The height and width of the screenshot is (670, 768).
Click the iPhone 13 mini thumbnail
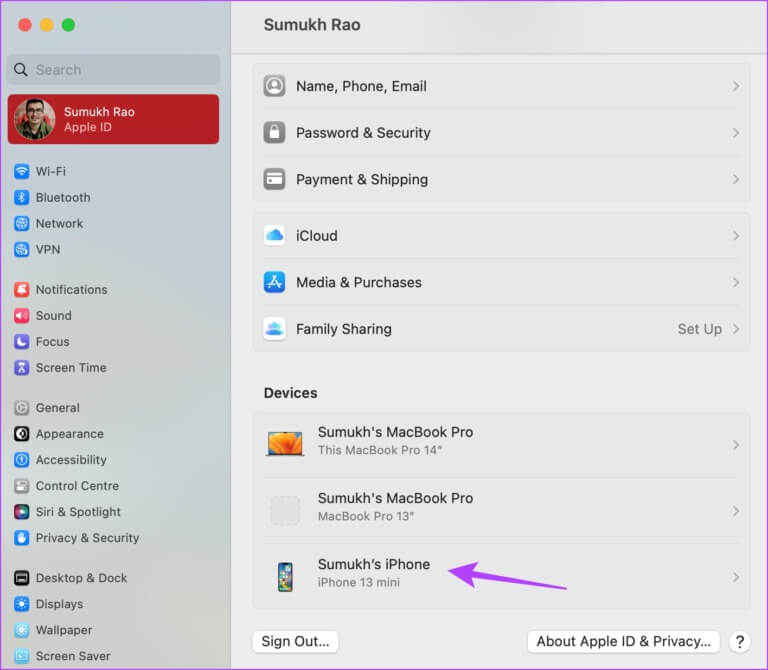[x=285, y=577]
